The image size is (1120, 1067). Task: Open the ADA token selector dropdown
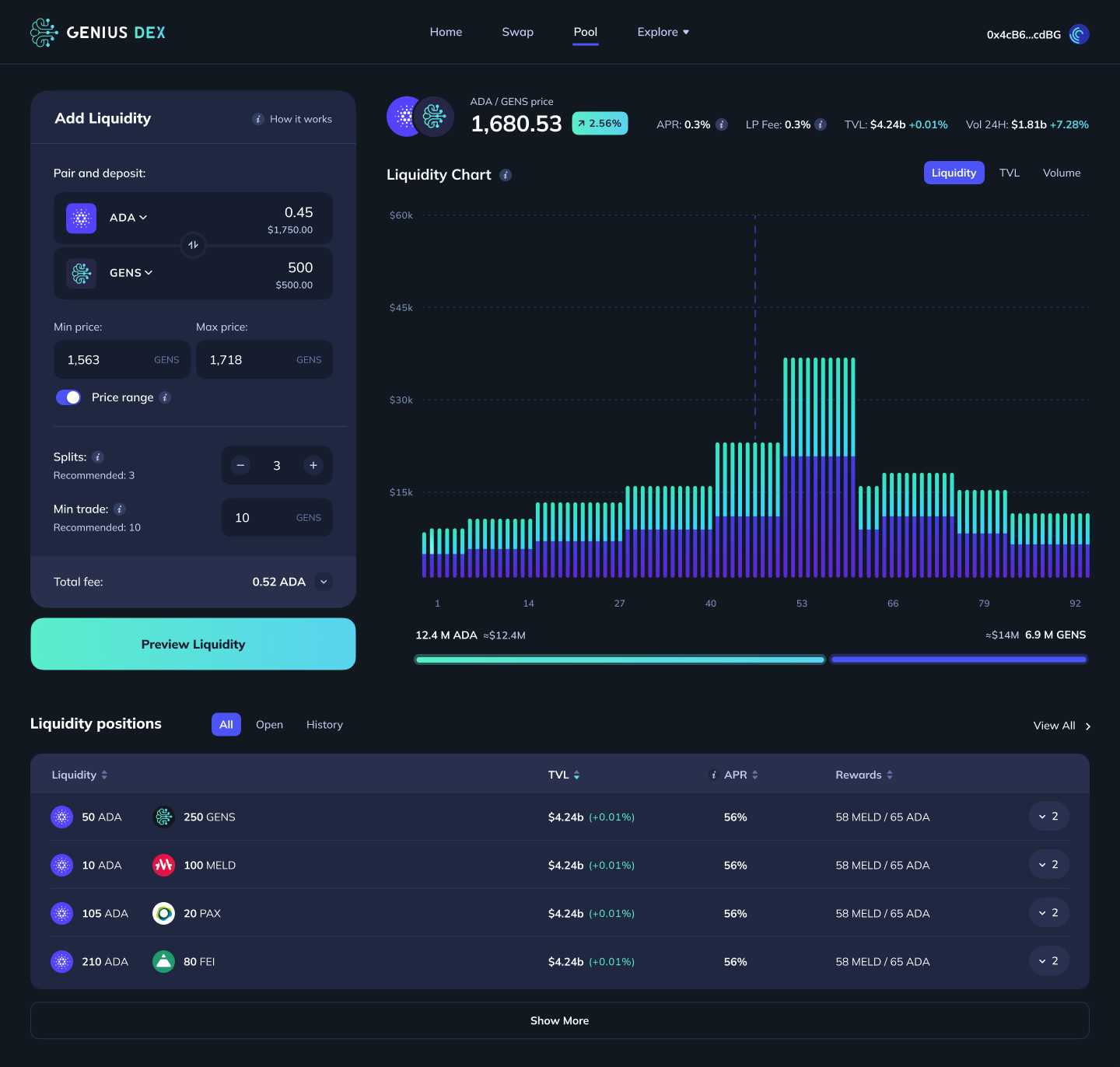point(128,218)
